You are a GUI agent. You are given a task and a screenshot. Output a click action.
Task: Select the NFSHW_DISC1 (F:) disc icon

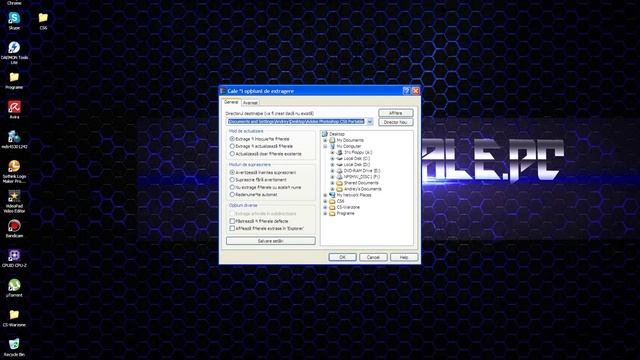[x=340, y=177]
